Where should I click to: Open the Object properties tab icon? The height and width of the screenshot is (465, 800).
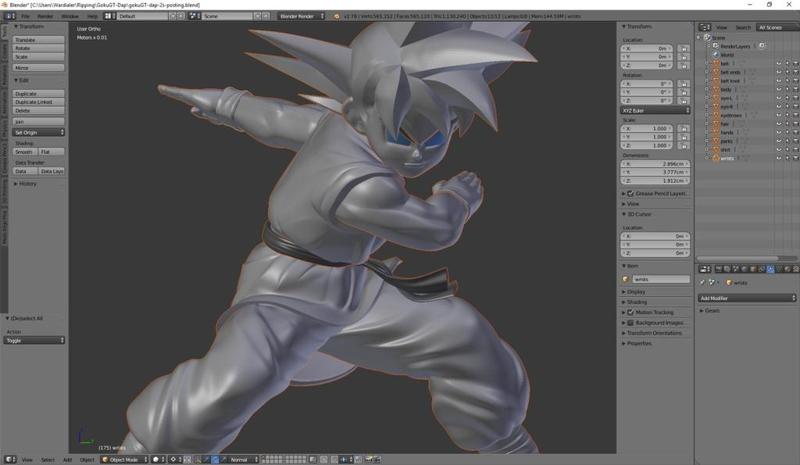pos(753,269)
